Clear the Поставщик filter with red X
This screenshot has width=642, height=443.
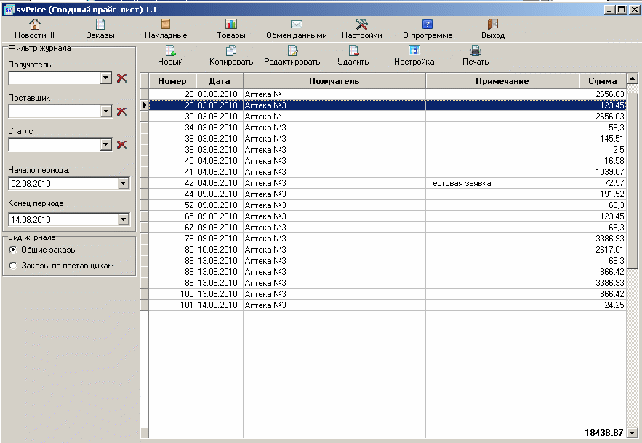(x=122, y=112)
